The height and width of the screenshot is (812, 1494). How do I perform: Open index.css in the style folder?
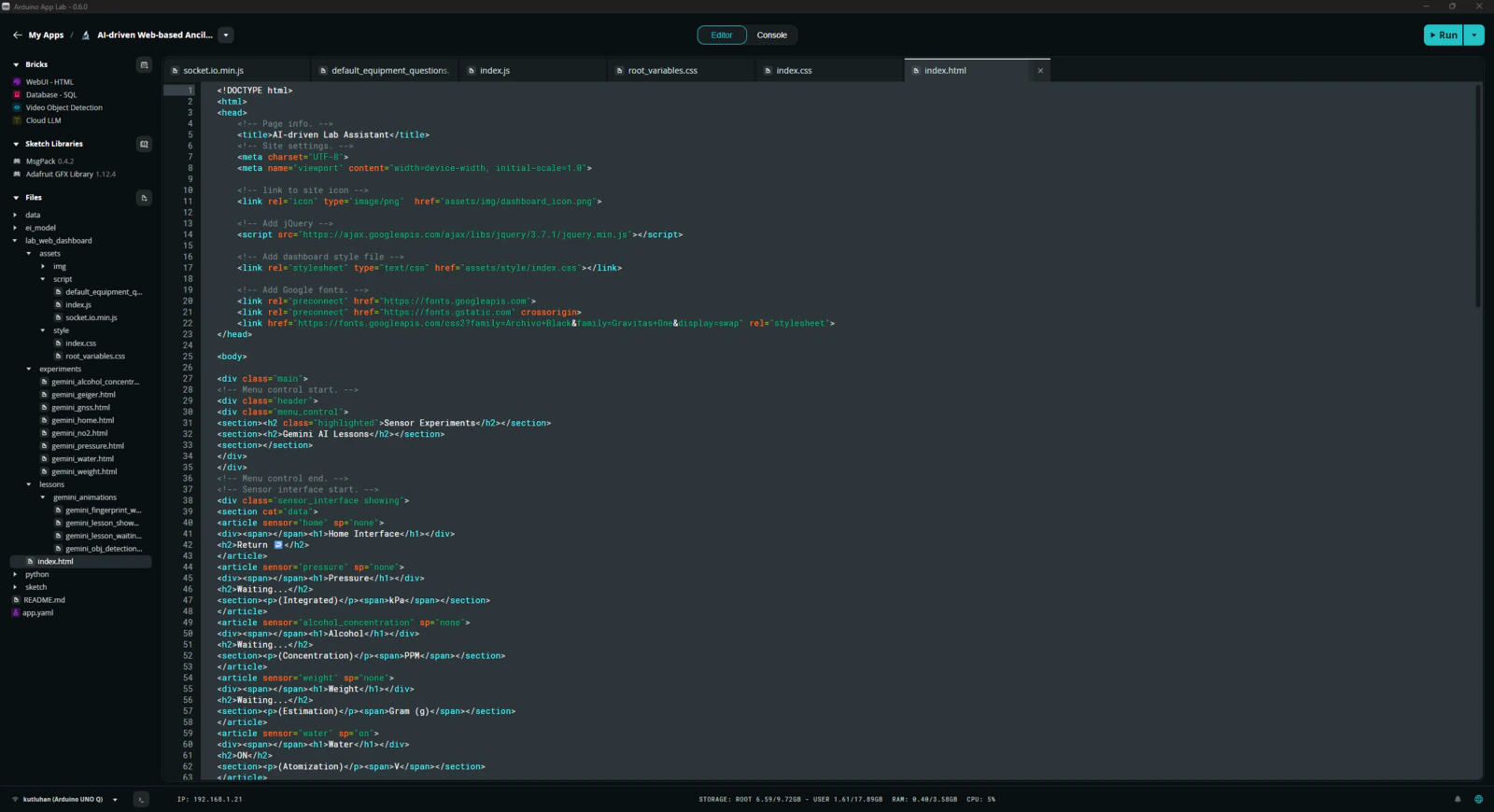click(76, 343)
